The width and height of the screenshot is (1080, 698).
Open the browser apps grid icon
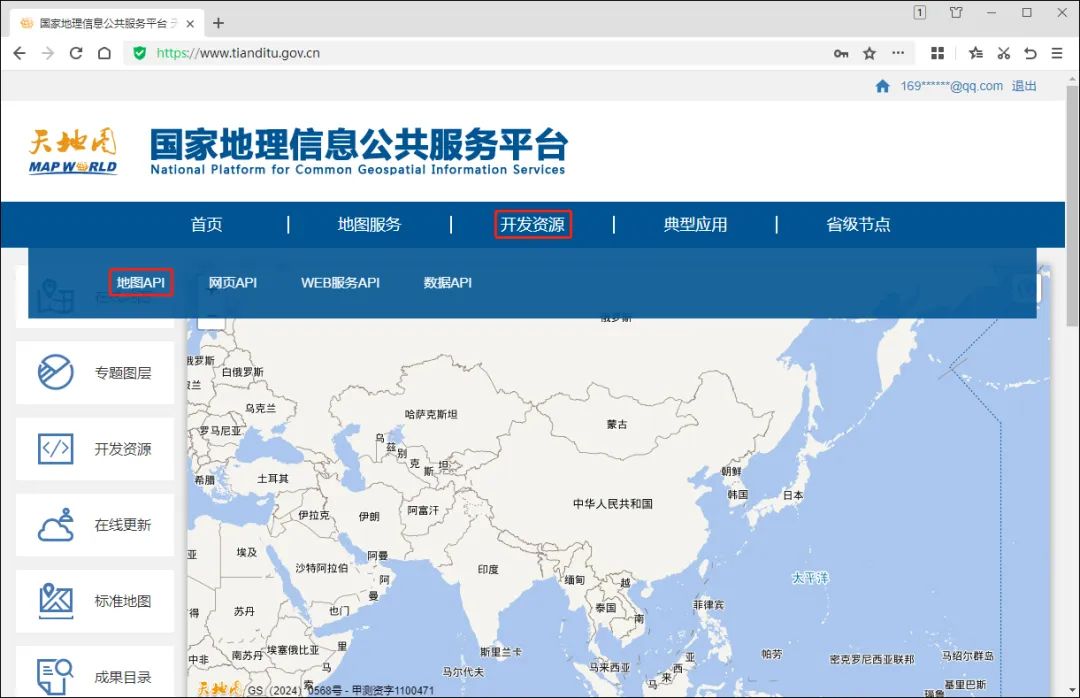937,53
